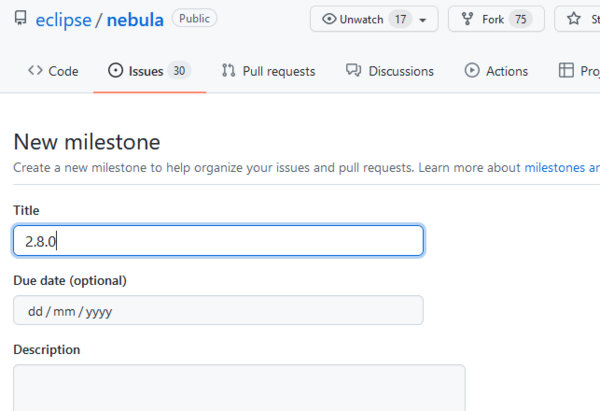Open the Discussions tab

click(x=390, y=71)
